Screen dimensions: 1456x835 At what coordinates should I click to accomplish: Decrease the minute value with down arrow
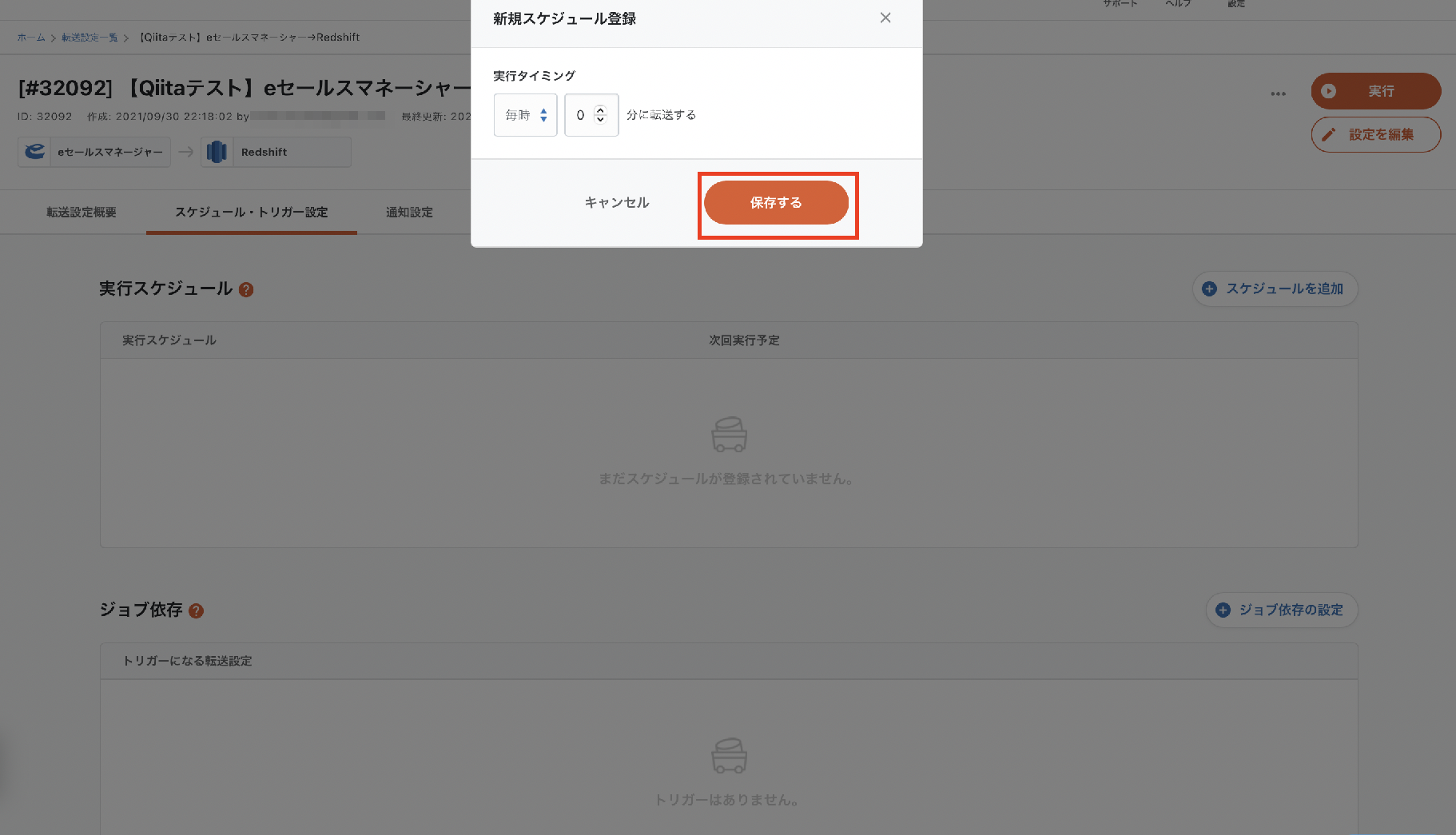pos(601,121)
